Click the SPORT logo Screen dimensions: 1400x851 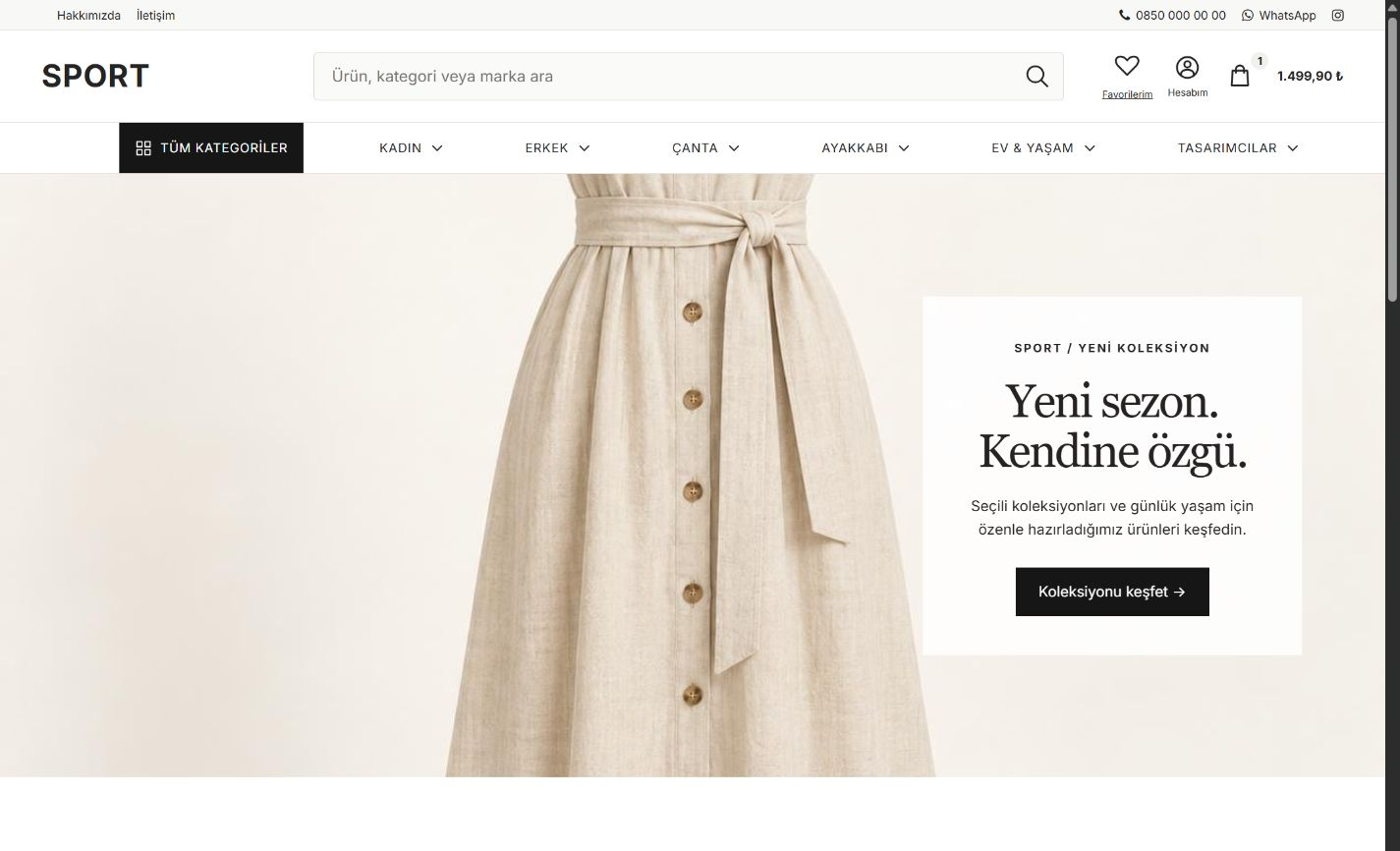[x=95, y=76]
